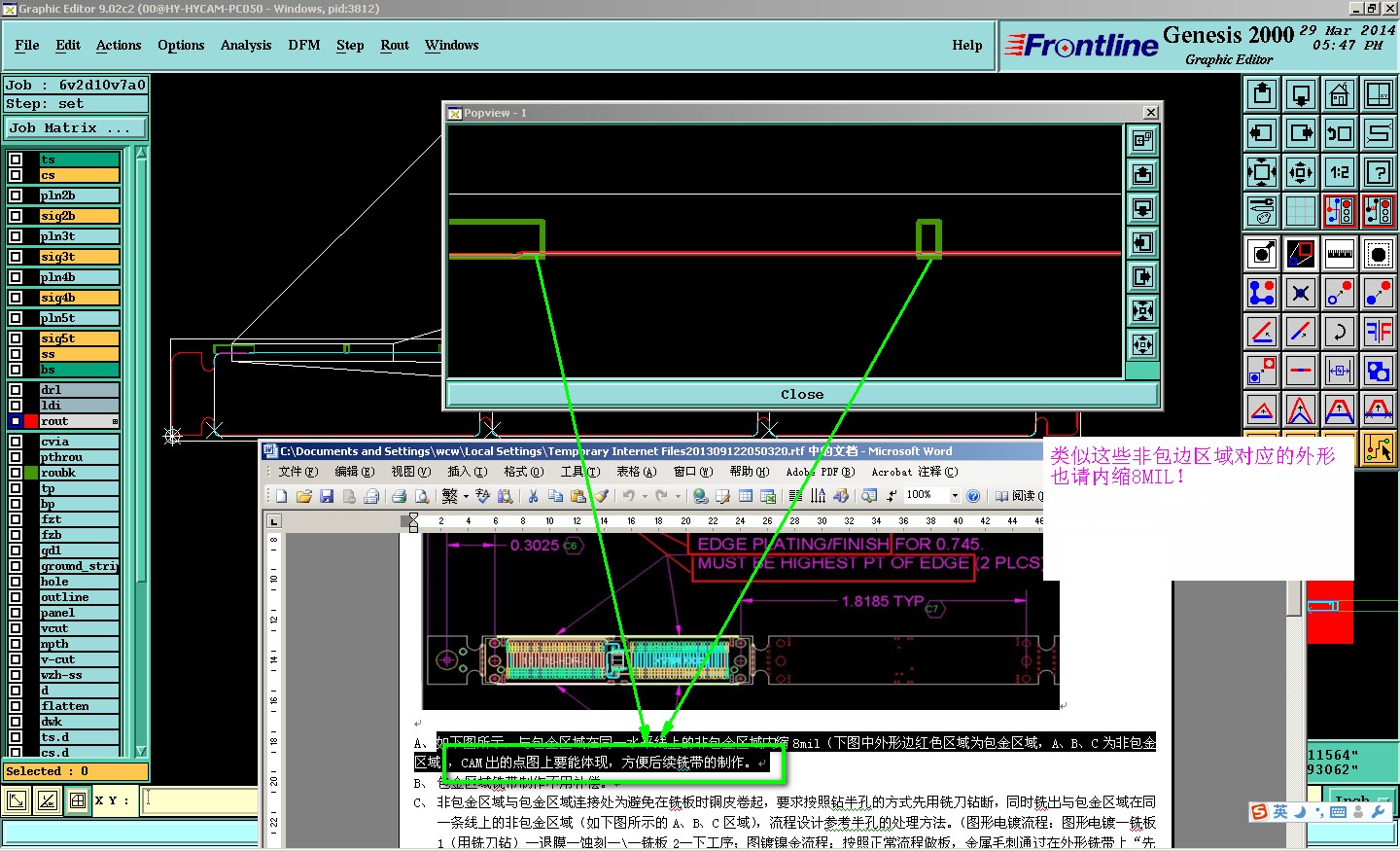Image resolution: width=1400 pixels, height=852 pixels.
Task: Click the Format Painter brush in Word
Action: point(602,496)
